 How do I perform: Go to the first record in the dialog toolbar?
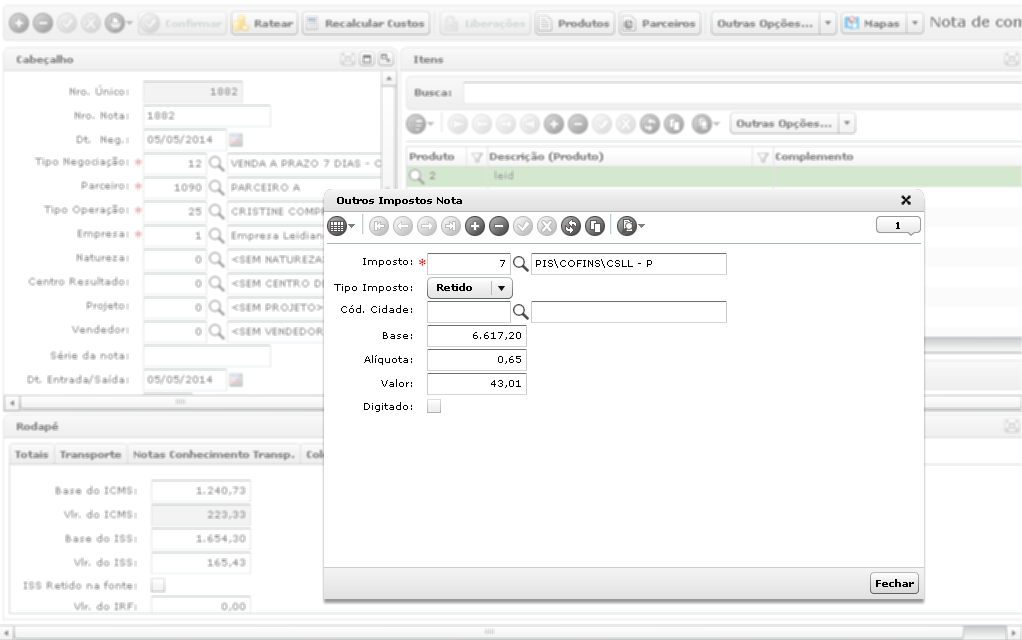tap(379, 226)
